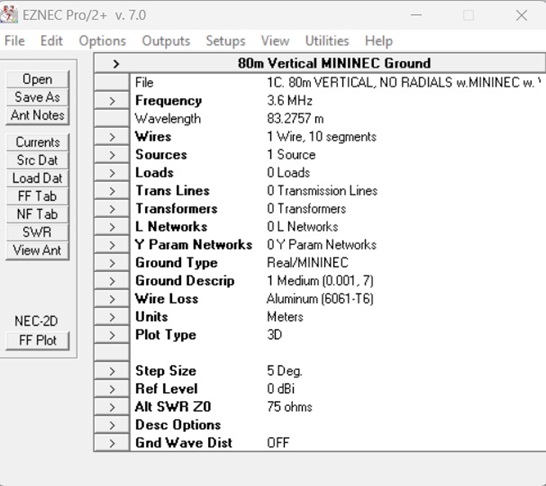Click the Currents button
The width and height of the screenshot is (546, 486).
(x=38, y=142)
